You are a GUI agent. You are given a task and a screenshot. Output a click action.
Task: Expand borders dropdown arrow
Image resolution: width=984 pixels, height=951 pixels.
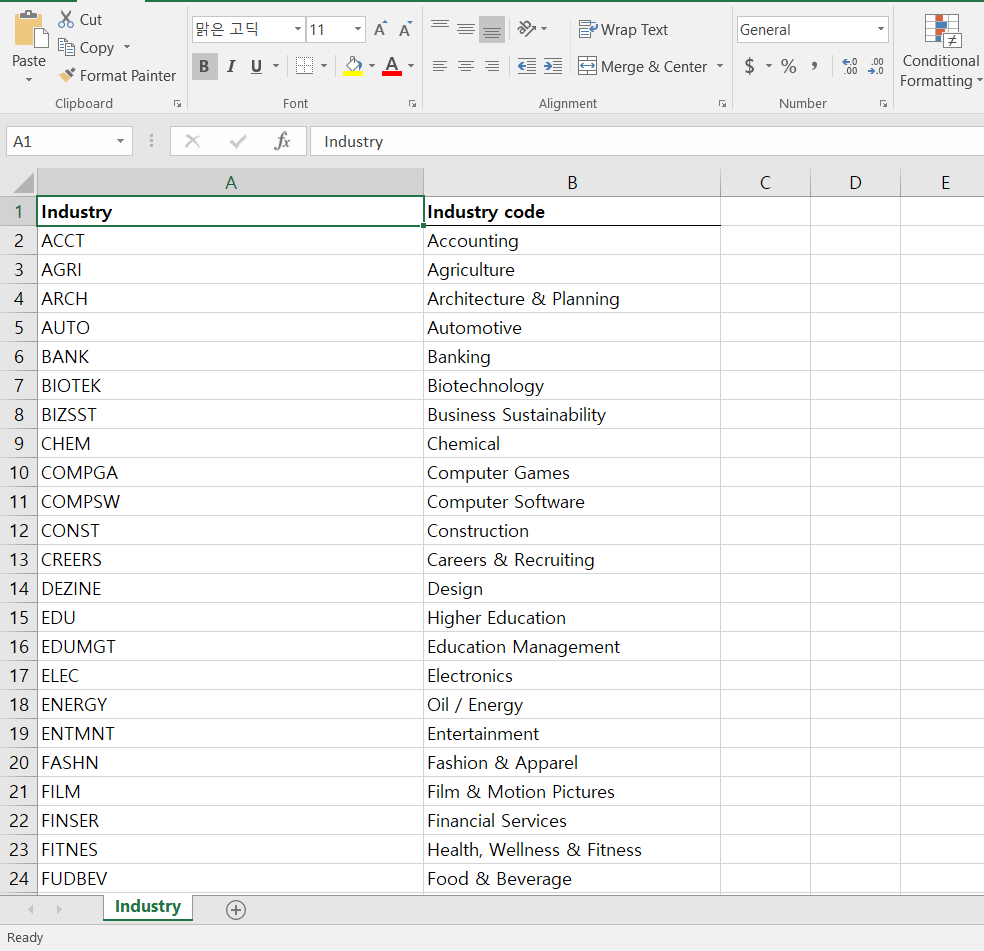pyautogui.click(x=324, y=65)
